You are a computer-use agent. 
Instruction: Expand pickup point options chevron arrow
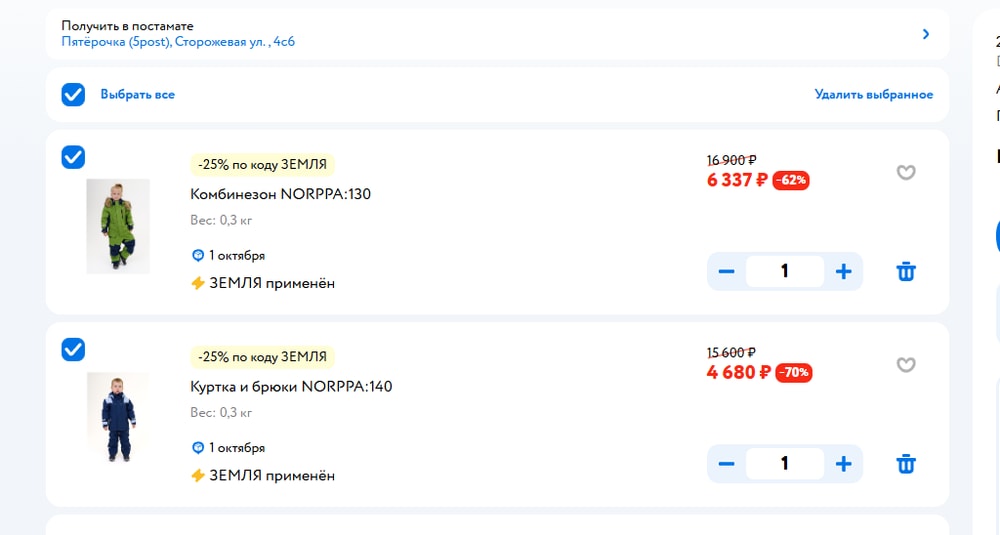pos(926,34)
